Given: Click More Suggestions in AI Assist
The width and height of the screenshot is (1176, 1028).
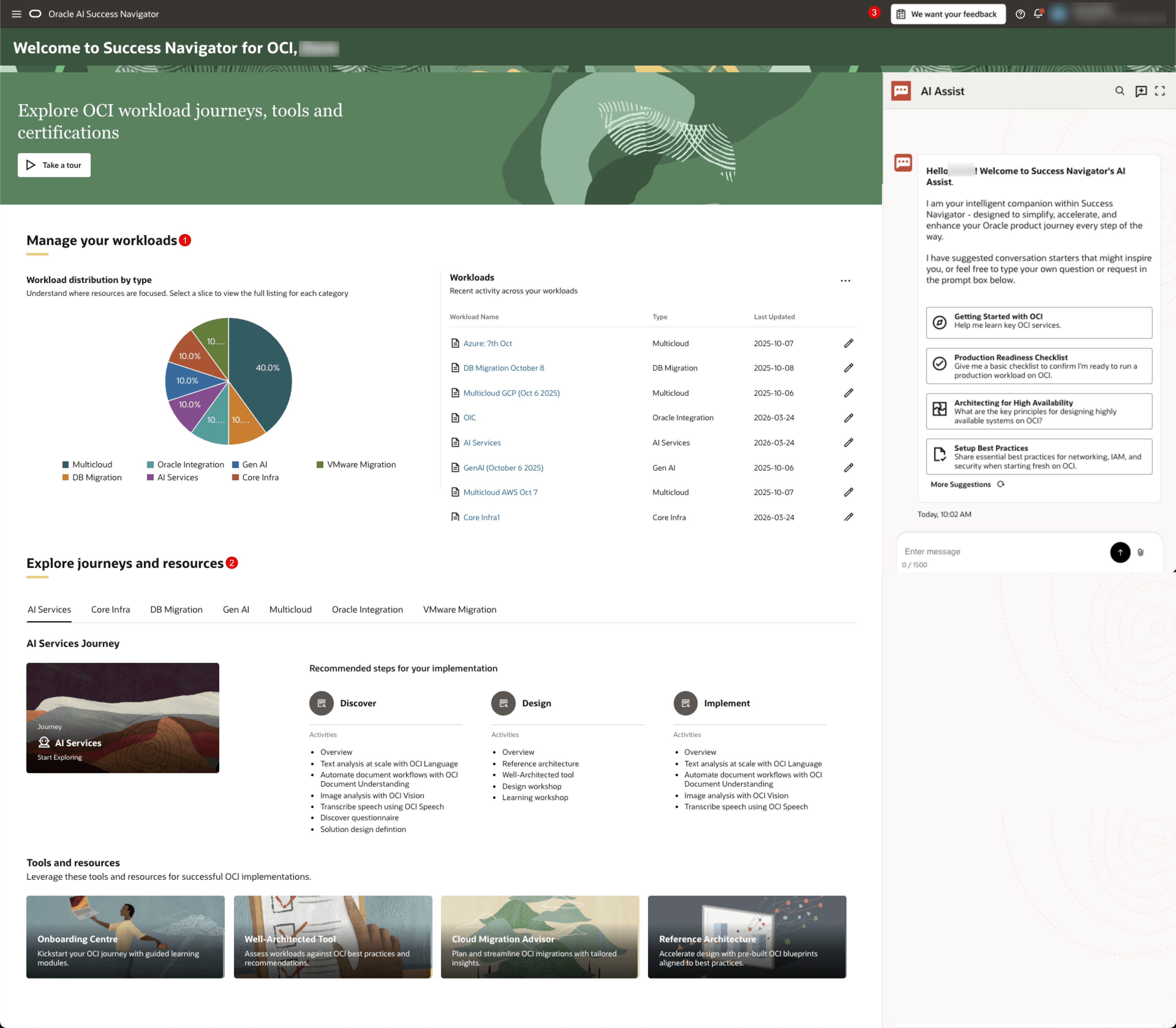Looking at the screenshot, I should [960, 484].
